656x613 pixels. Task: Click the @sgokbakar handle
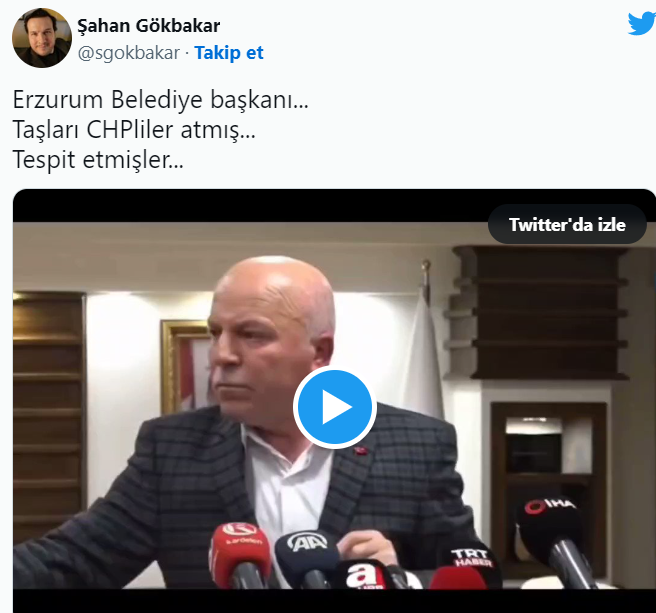click(x=129, y=53)
